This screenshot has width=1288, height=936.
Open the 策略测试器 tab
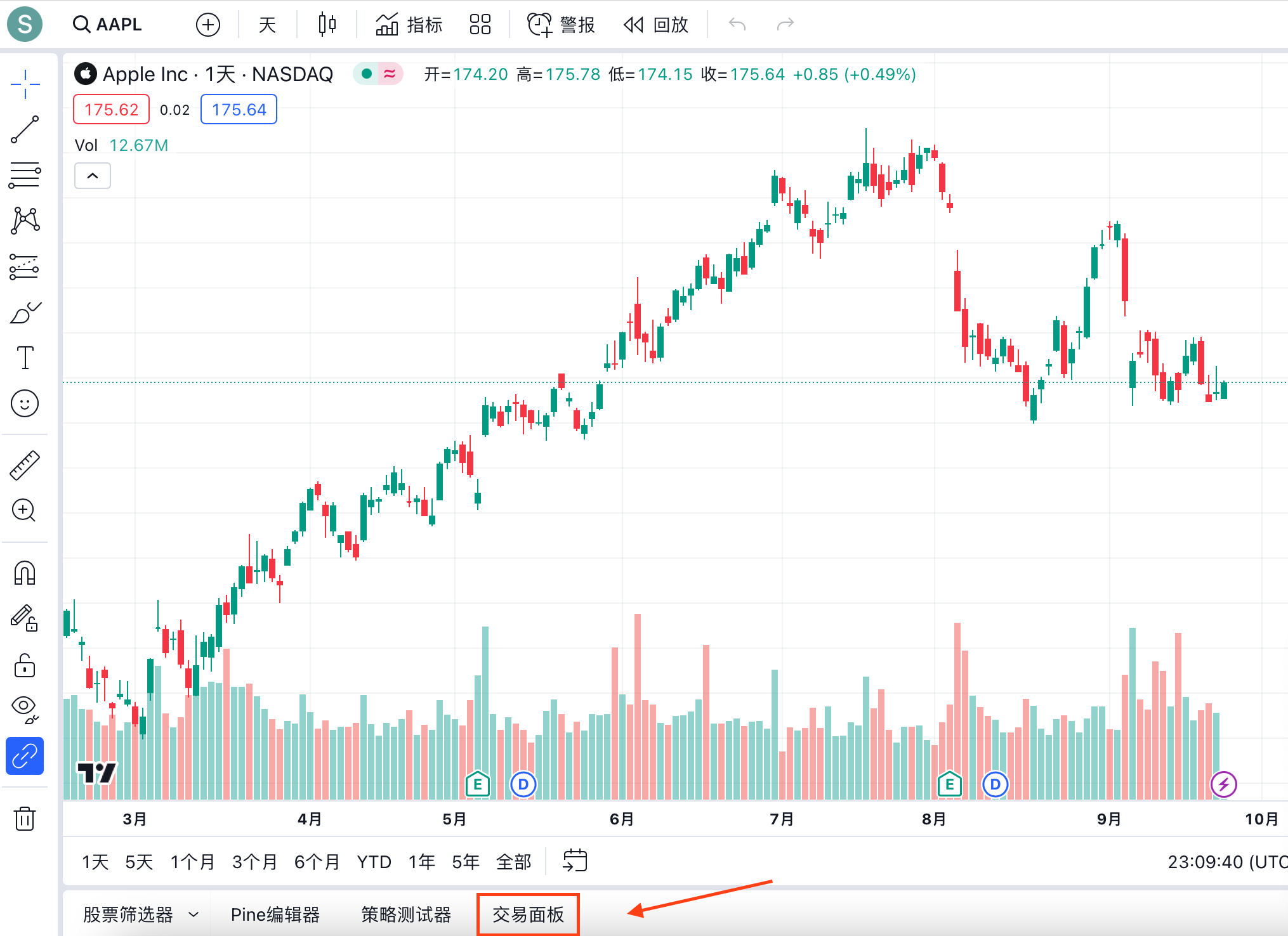(406, 914)
